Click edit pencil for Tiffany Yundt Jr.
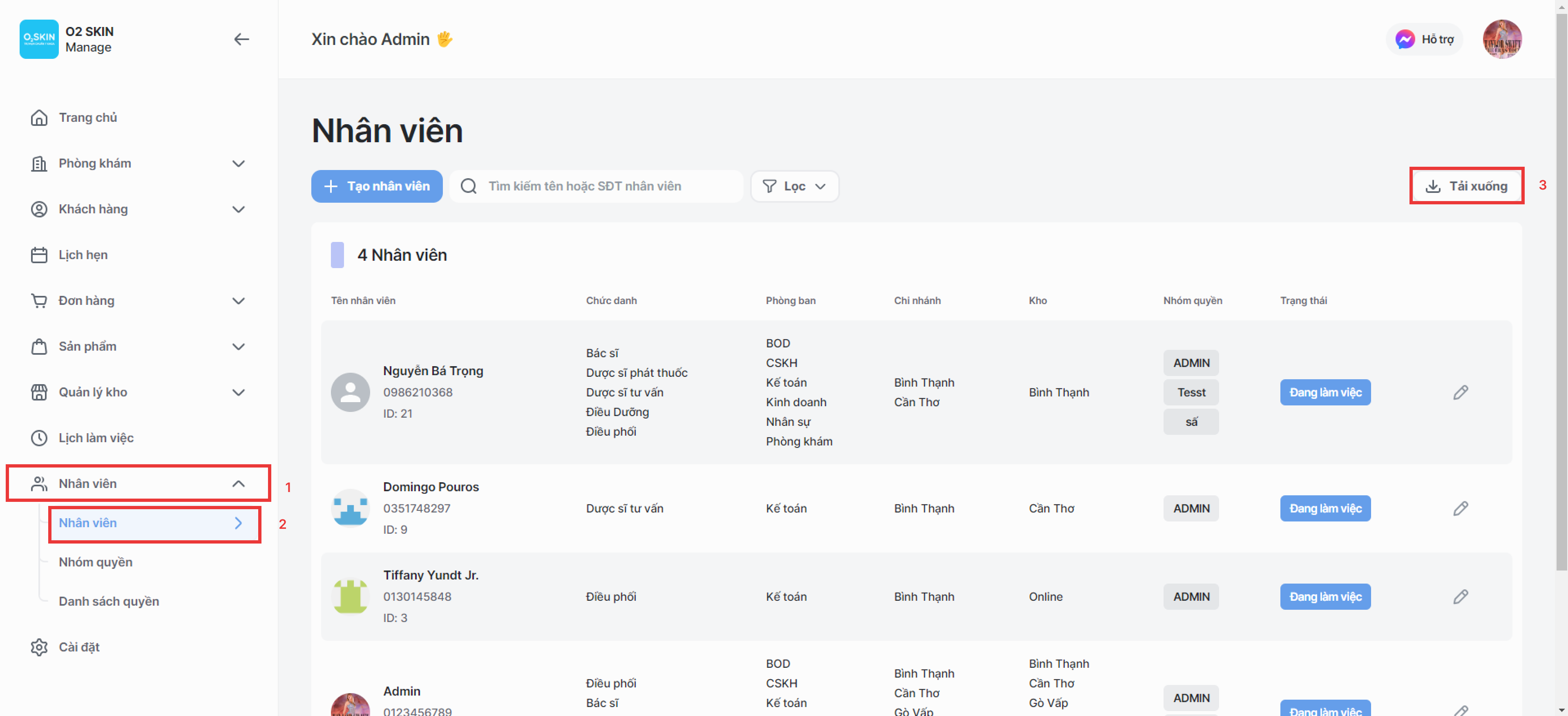 (x=1460, y=597)
